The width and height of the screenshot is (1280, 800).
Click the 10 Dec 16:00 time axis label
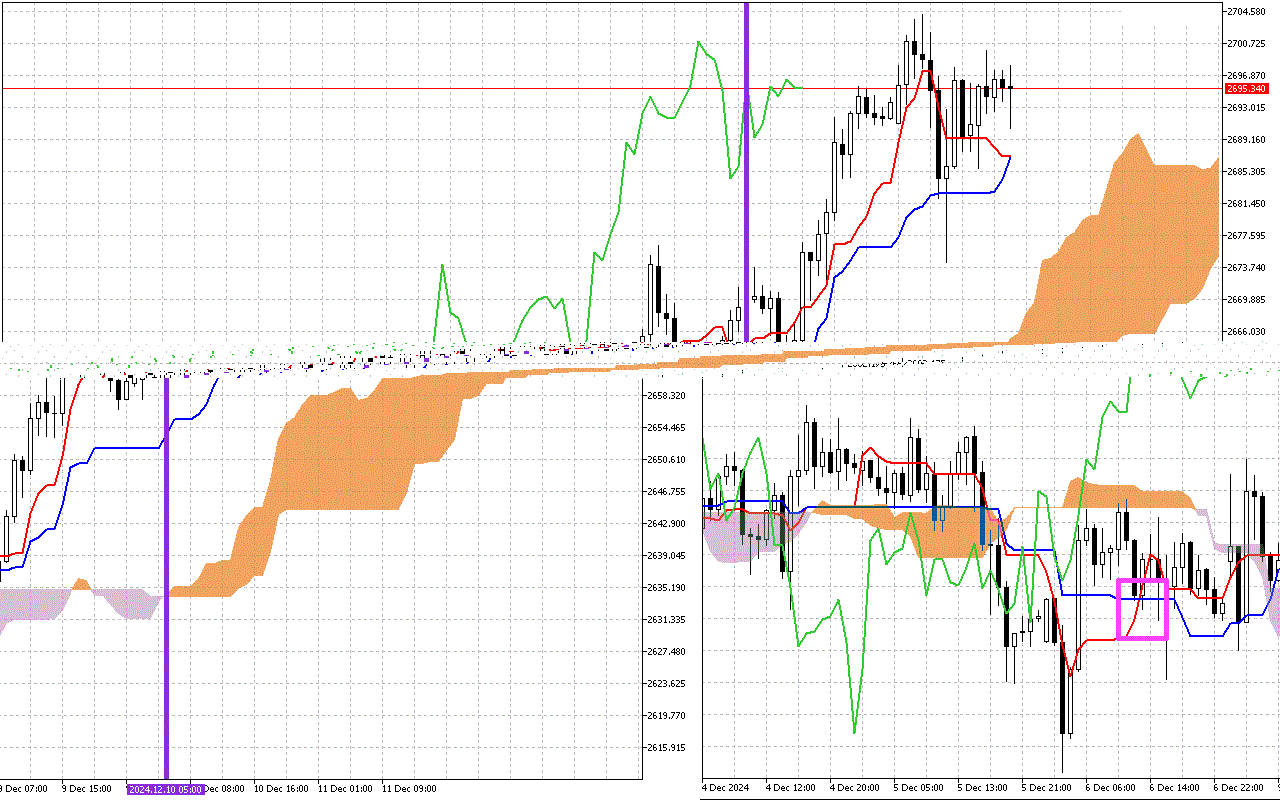coord(280,789)
